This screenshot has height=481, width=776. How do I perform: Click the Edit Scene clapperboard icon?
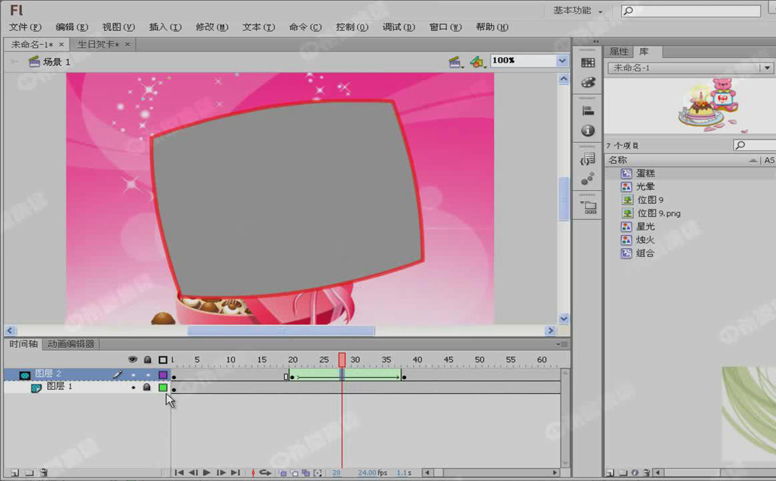click(455, 61)
